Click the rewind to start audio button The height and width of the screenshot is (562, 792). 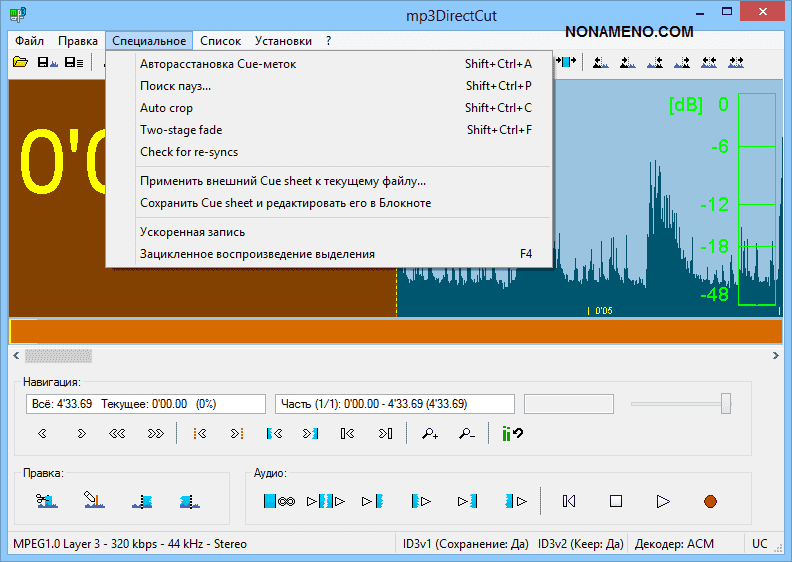pyautogui.click(x=569, y=500)
